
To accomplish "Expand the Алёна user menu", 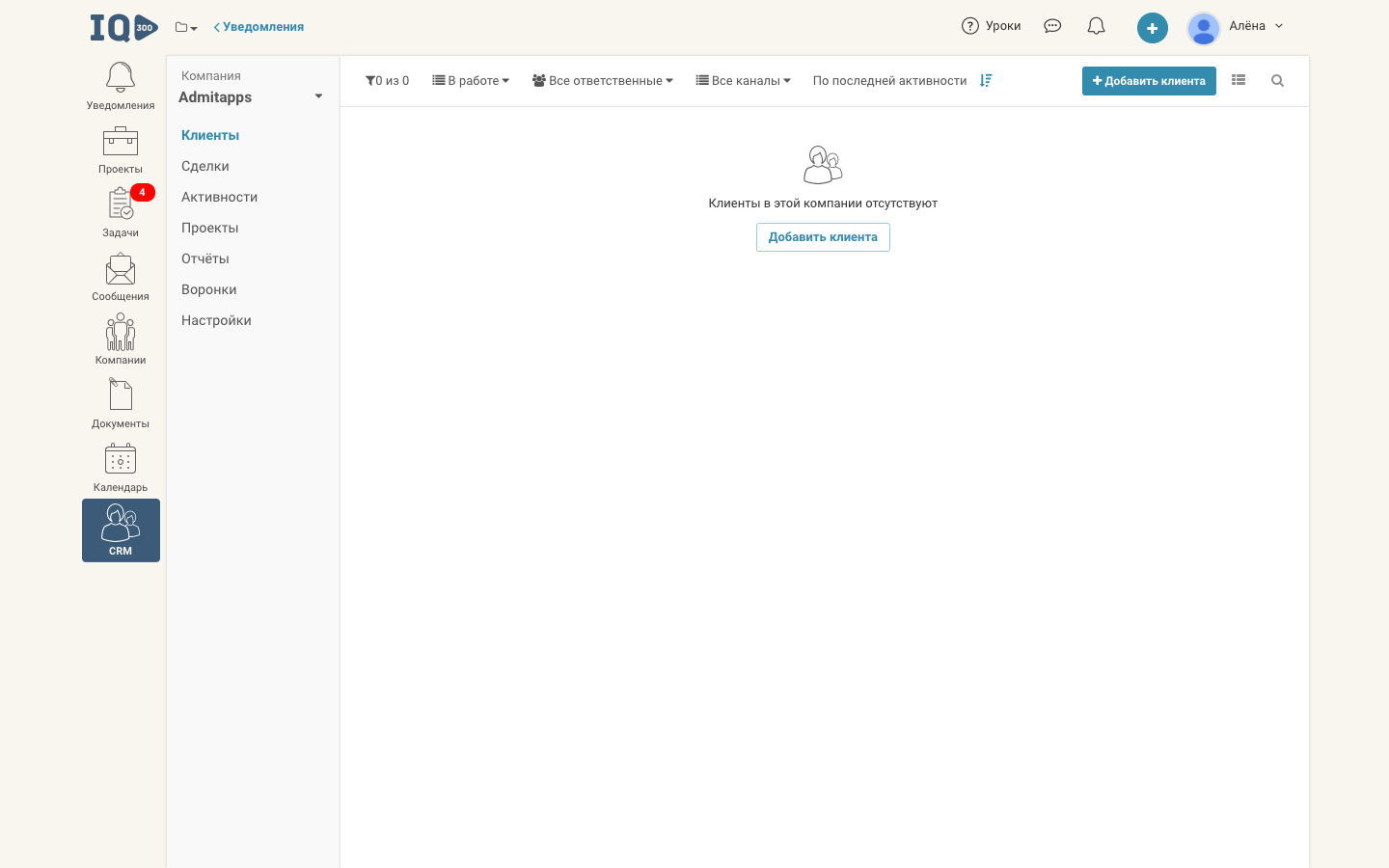I will pos(1257,26).
